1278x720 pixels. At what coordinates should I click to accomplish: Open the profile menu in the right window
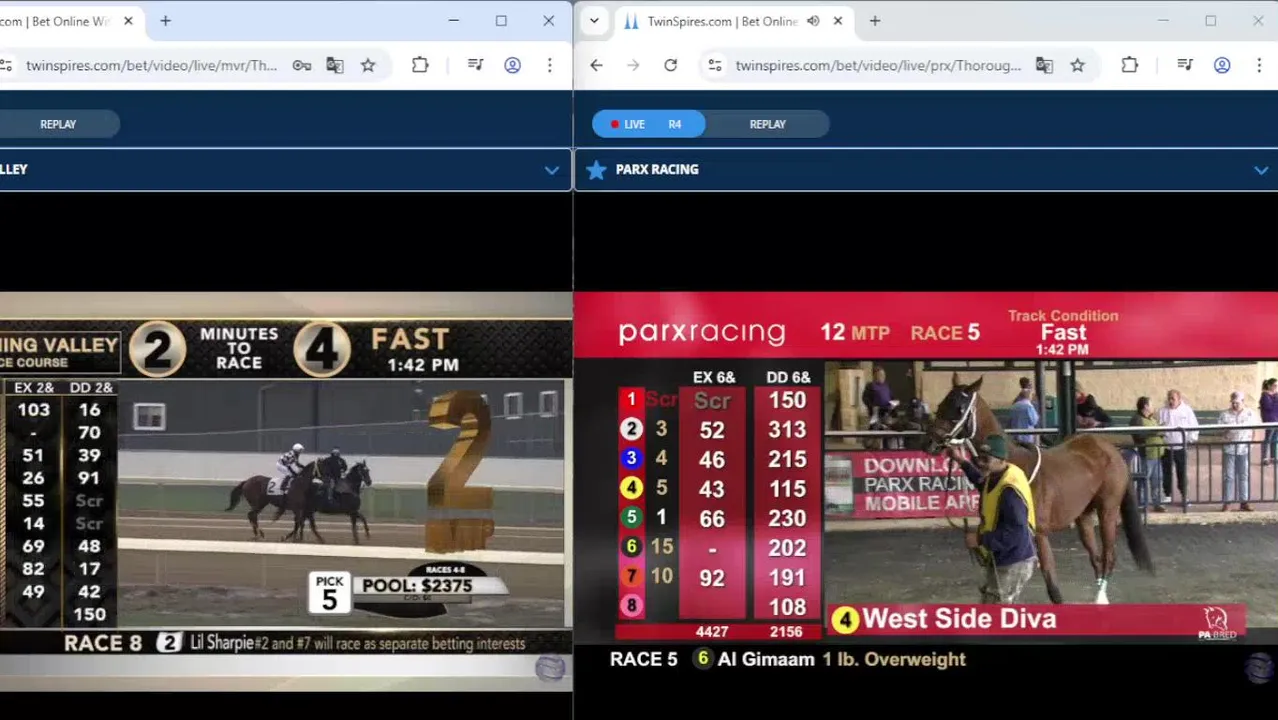tap(1222, 65)
